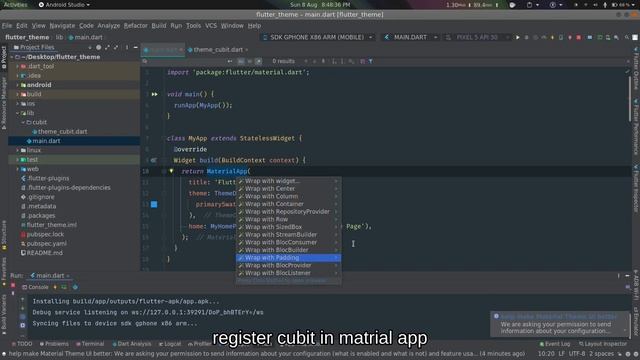
Task: Choose Wrap with Padding from the popup
Action: [x=288, y=258]
